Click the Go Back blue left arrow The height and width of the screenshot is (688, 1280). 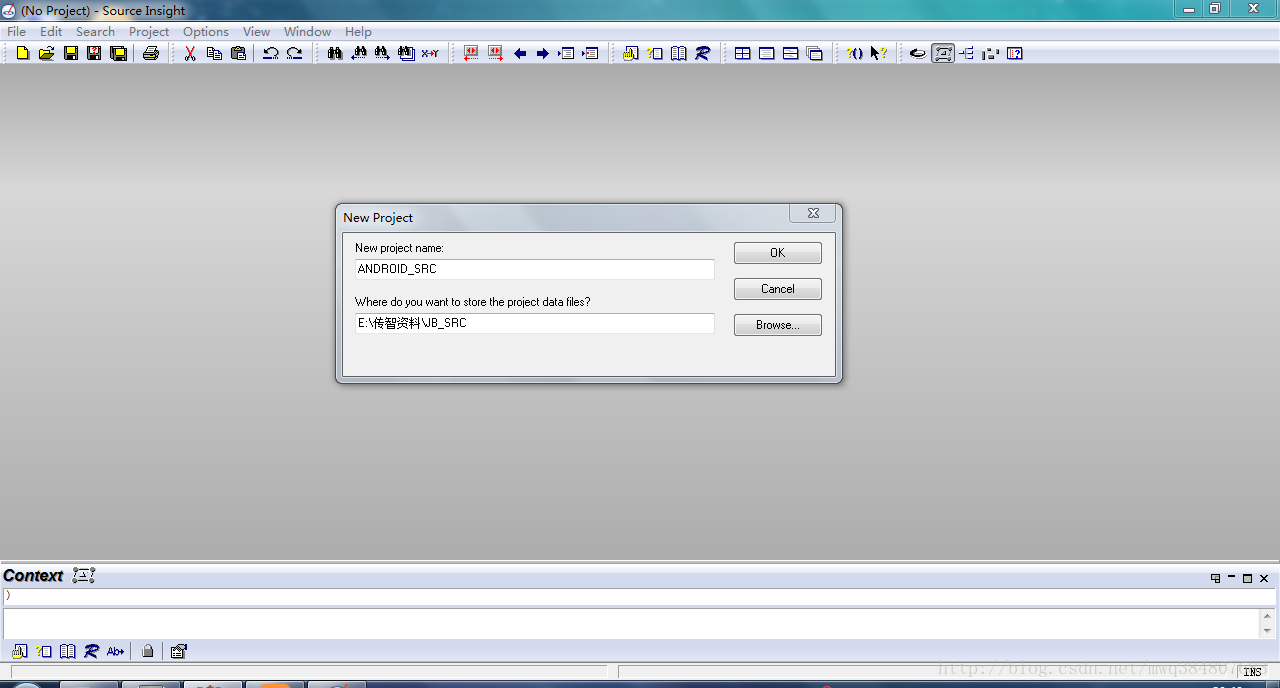[x=520, y=53]
